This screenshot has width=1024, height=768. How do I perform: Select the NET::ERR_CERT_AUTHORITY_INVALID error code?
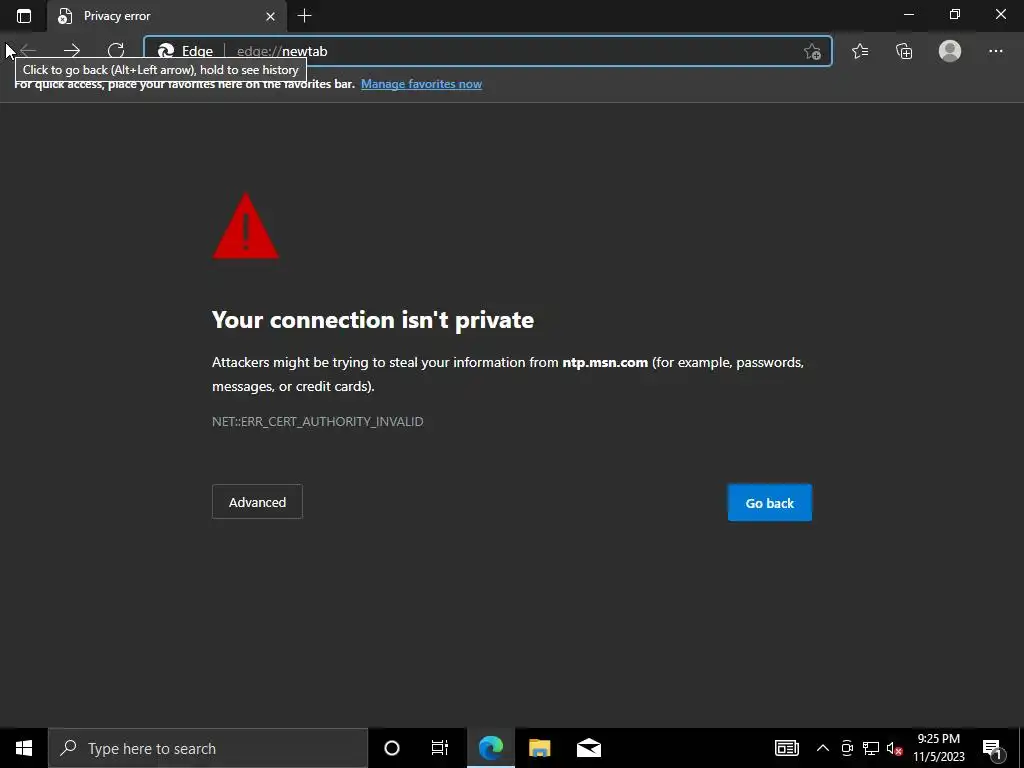pos(317,421)
